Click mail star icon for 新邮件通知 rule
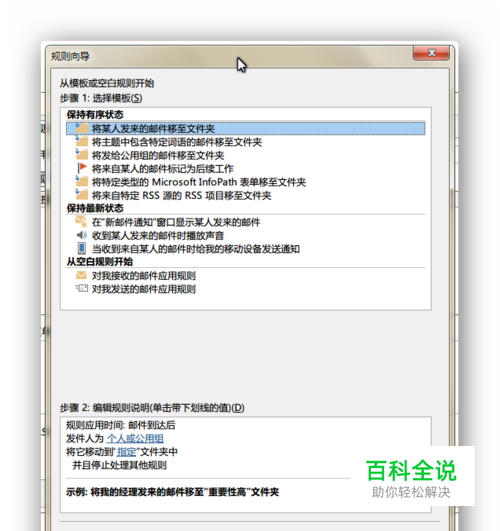Image resolution: width=500 pixels, height=531 pixels. click(81, 222)
